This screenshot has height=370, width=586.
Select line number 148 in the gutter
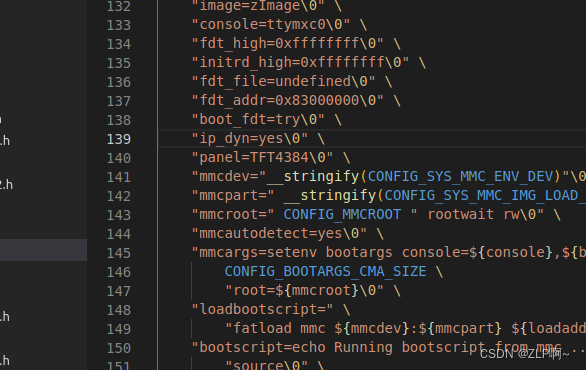(119, 310)
